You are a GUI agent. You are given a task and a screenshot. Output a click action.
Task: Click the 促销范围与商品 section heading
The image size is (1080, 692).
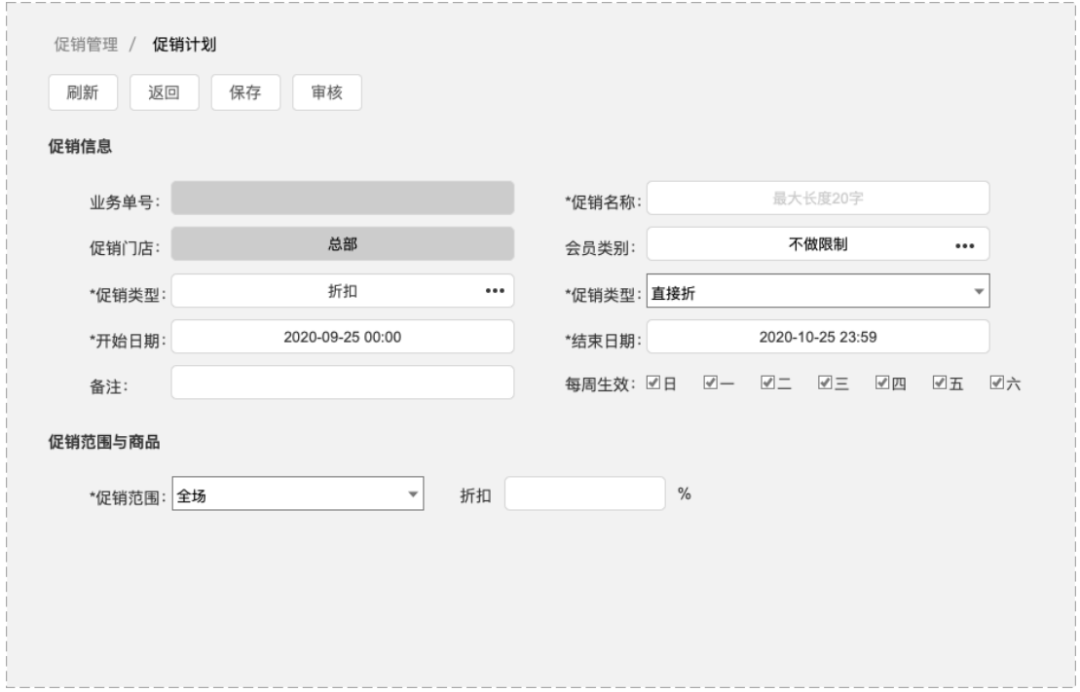click(x=104, y=442)
